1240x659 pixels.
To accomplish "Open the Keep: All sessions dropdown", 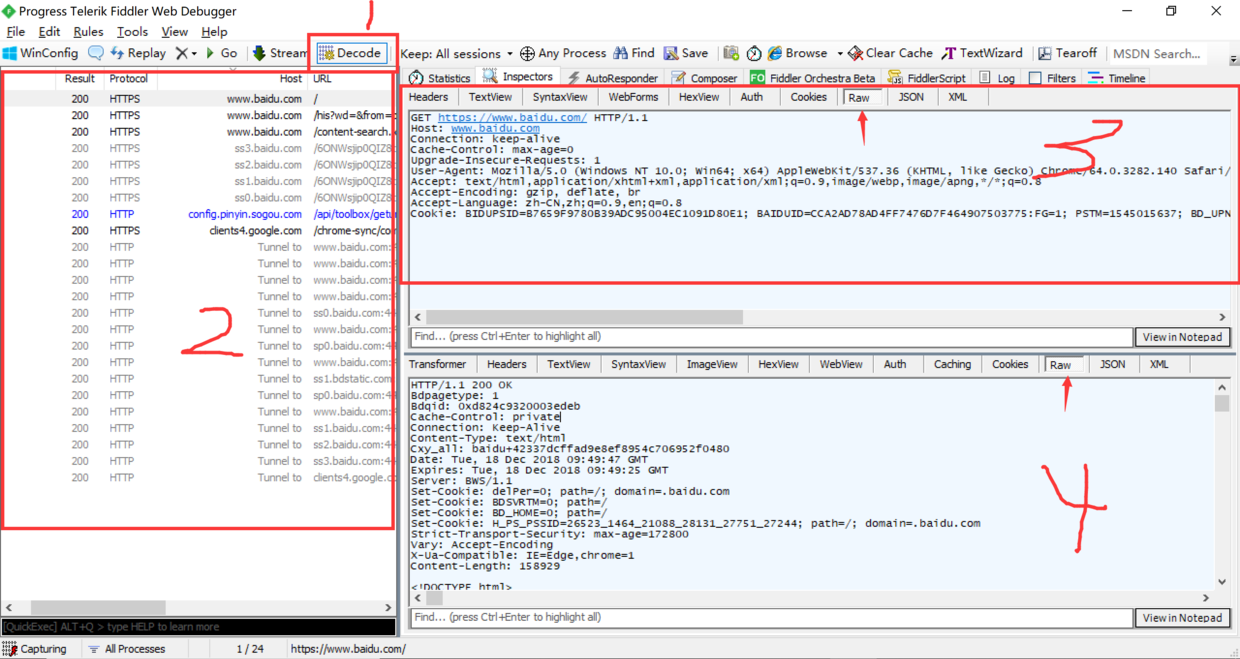I will click(456, 53).
